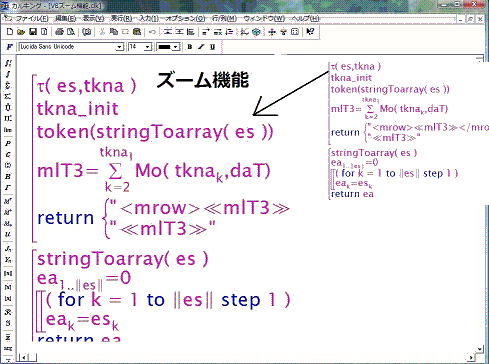This screenshot has height=364, width=489.
Task: Click the vertical scrollbar down arrow
Action: tap(479, 349)
